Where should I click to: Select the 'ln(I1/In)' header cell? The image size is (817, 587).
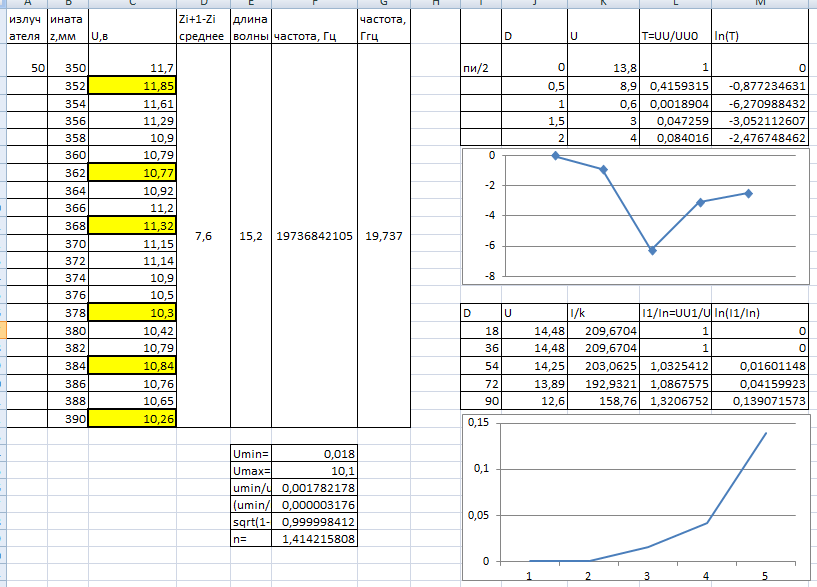pyautogui.click(x=760, y=313)
